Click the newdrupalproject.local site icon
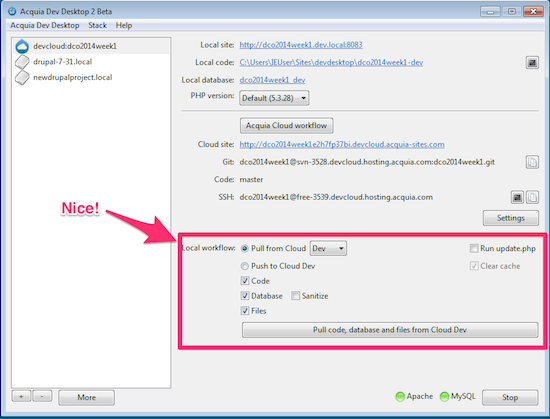The height and width of the screenshot is (419, 550). tap(22, 77)
